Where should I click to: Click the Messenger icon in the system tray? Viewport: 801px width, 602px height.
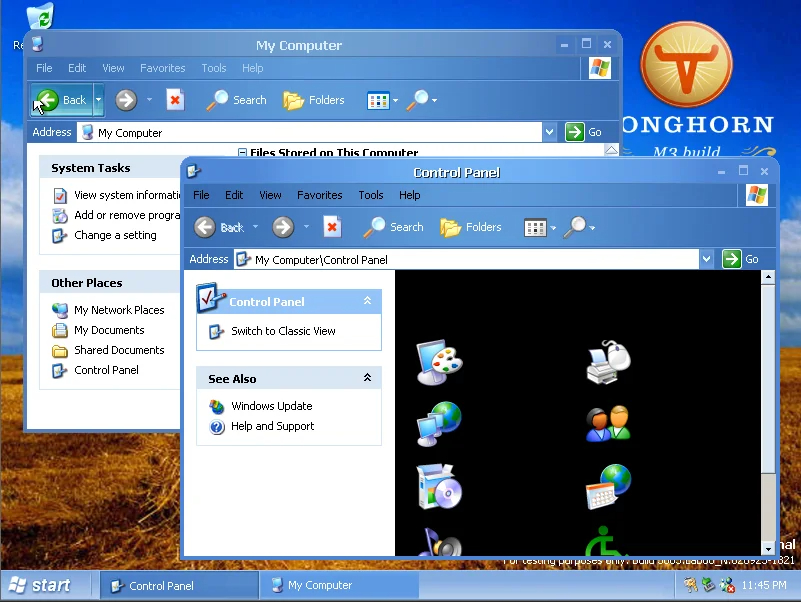pyautogui.click(x=725, y=585)
